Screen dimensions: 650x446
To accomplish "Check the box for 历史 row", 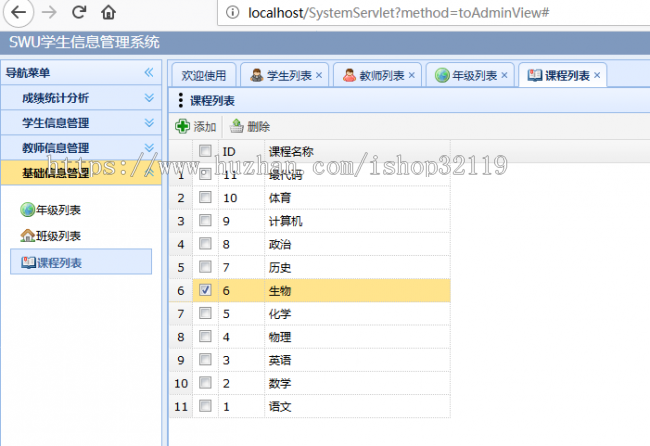I will click(x=205, y=267).
